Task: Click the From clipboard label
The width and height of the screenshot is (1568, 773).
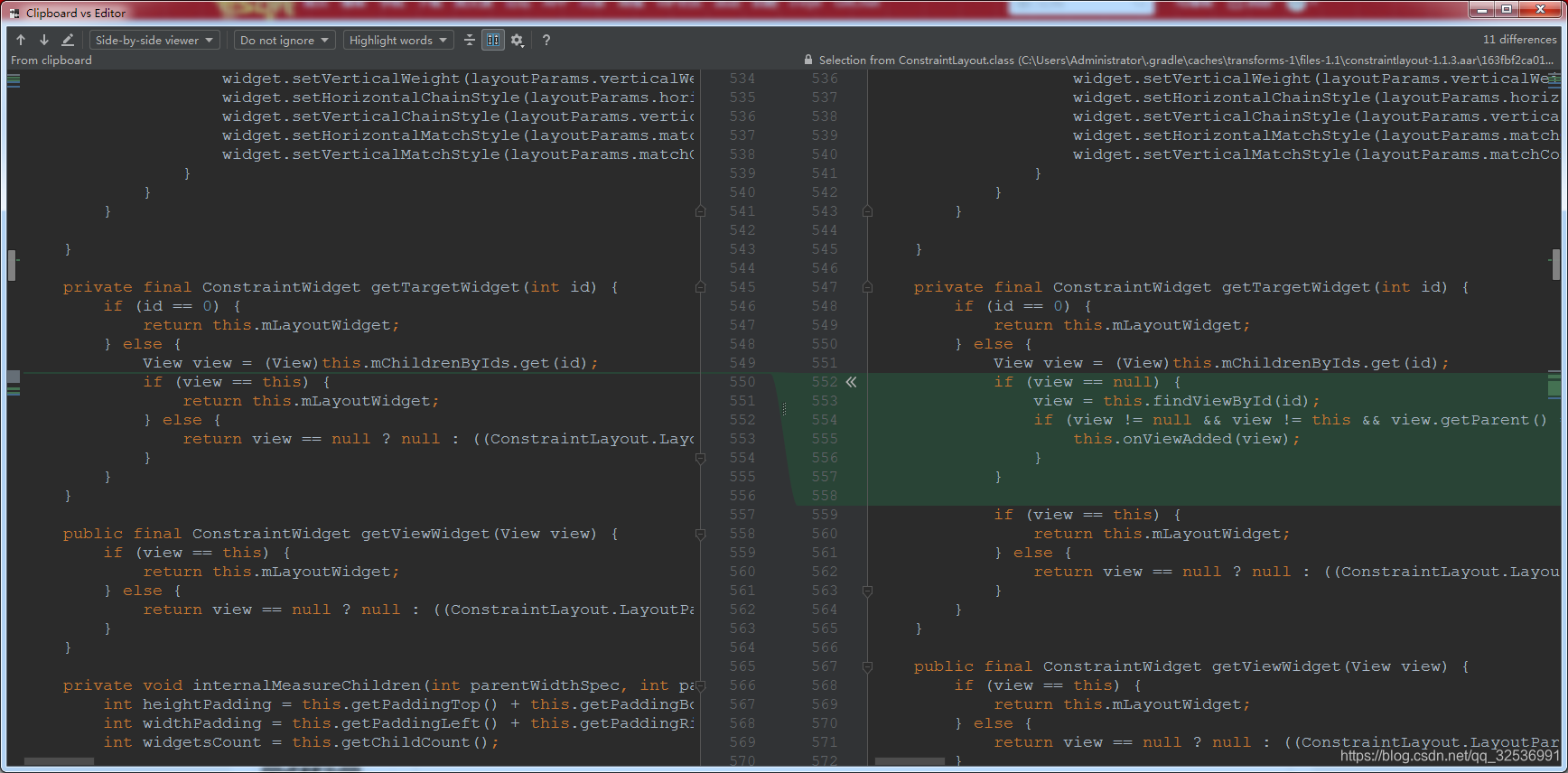Action: (x=51, y=61)
